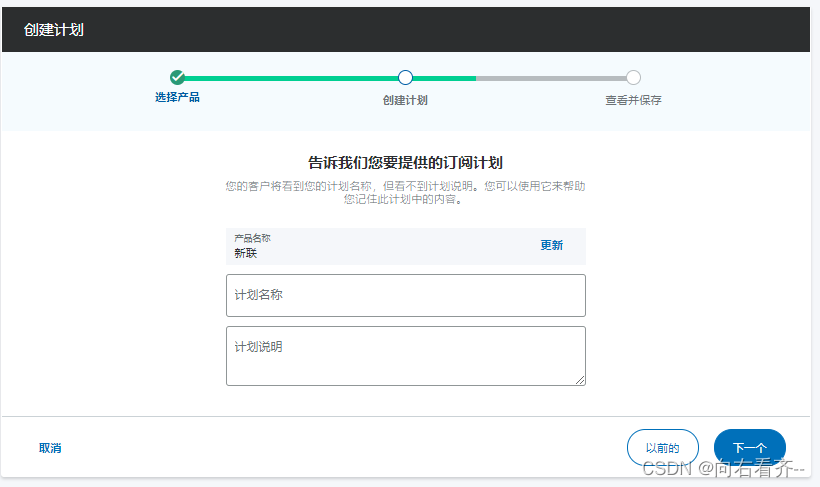Click the green checkmark step icon
This screenshot has width=820, height=487.
tap(177, 77)
